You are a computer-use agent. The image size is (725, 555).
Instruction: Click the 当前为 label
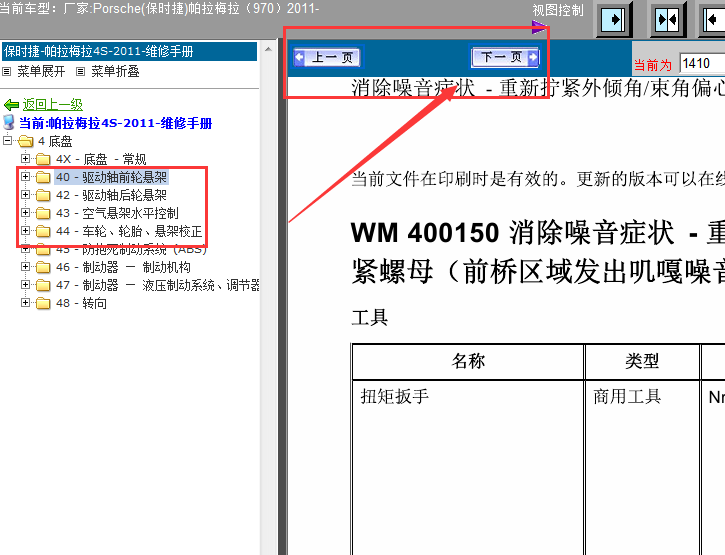pos(652,65)
